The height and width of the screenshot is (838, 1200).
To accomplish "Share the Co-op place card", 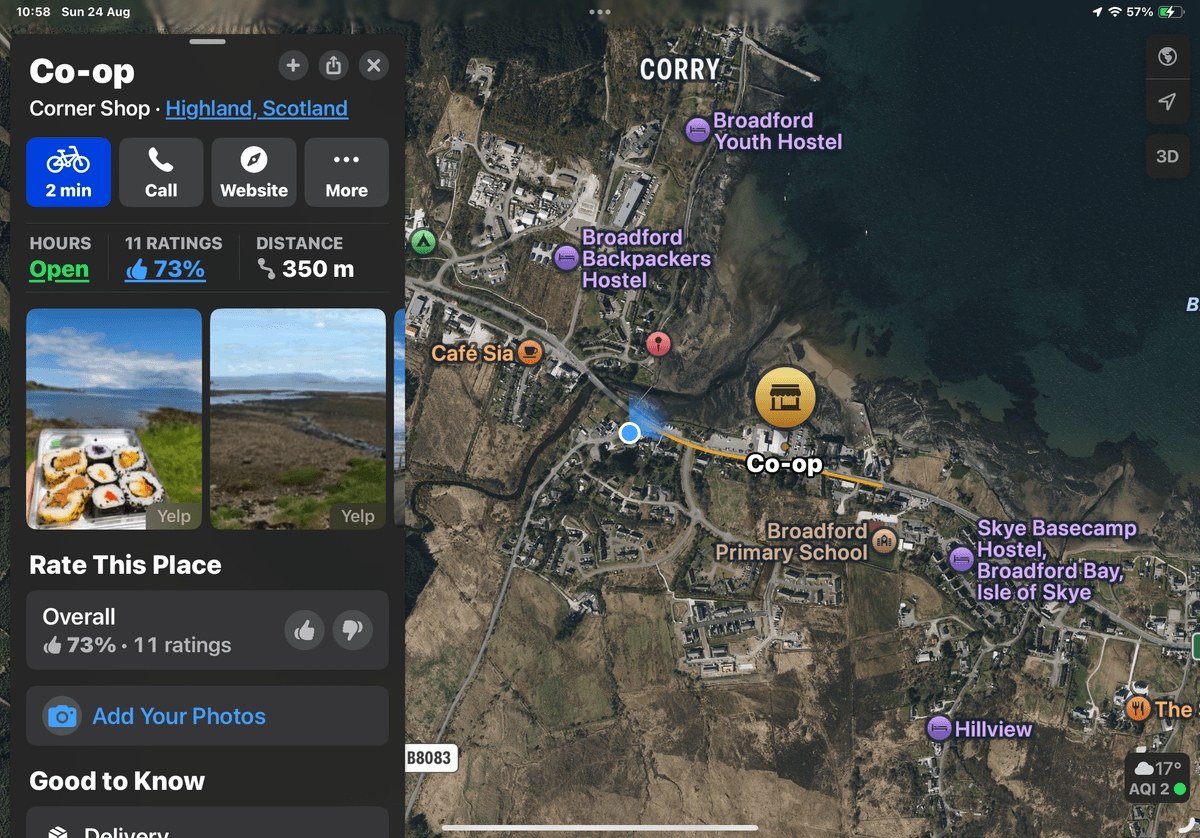I will coord(333,66).
